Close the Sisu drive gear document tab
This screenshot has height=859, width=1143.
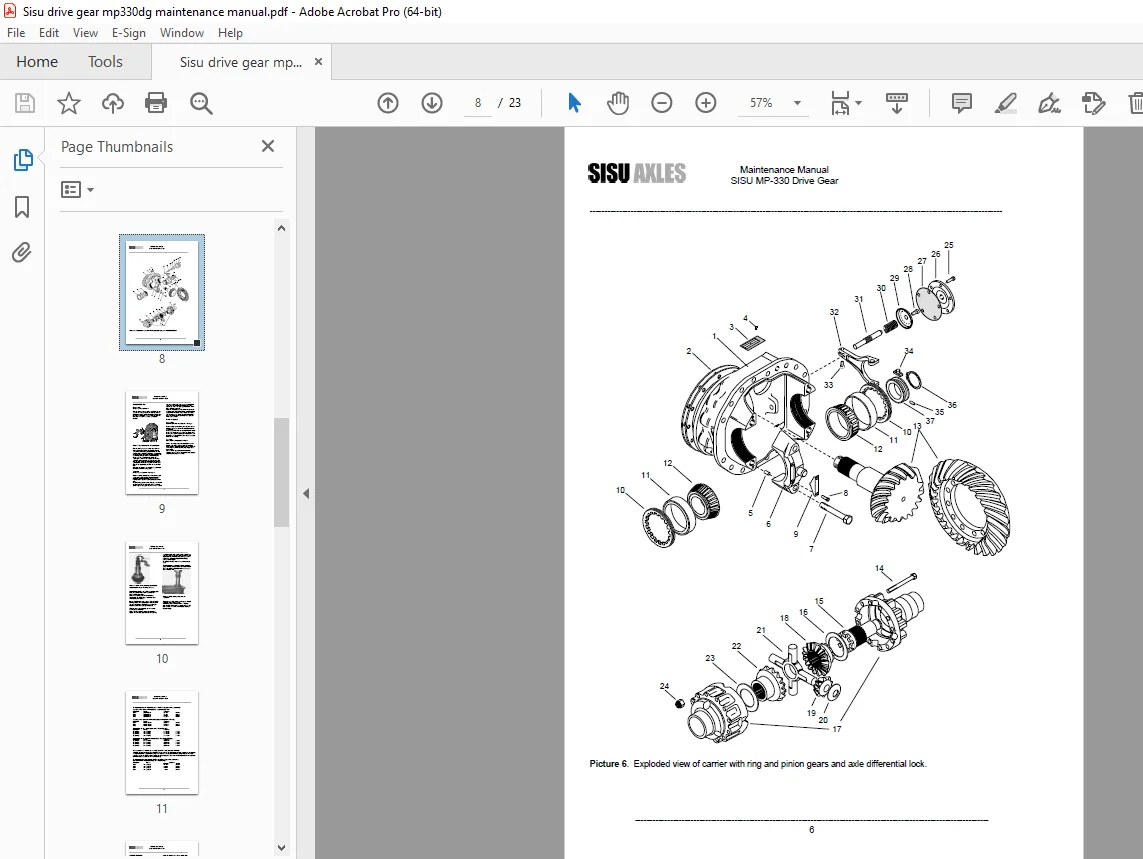[319, 62]
